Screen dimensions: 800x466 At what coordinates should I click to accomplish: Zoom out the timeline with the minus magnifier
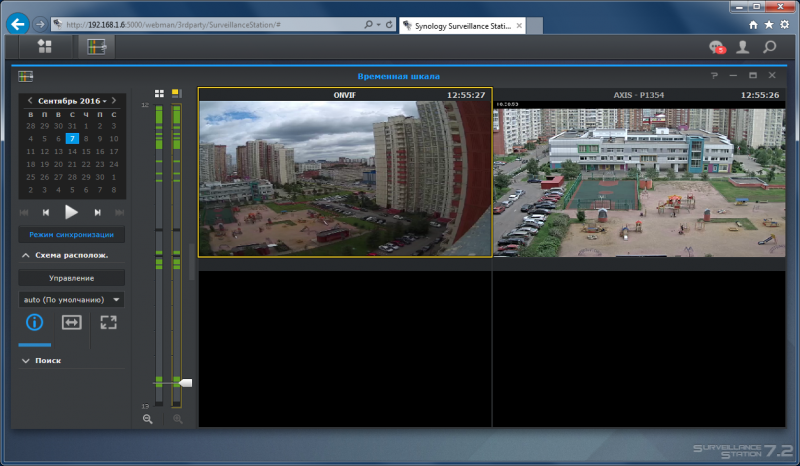(148, 419)
